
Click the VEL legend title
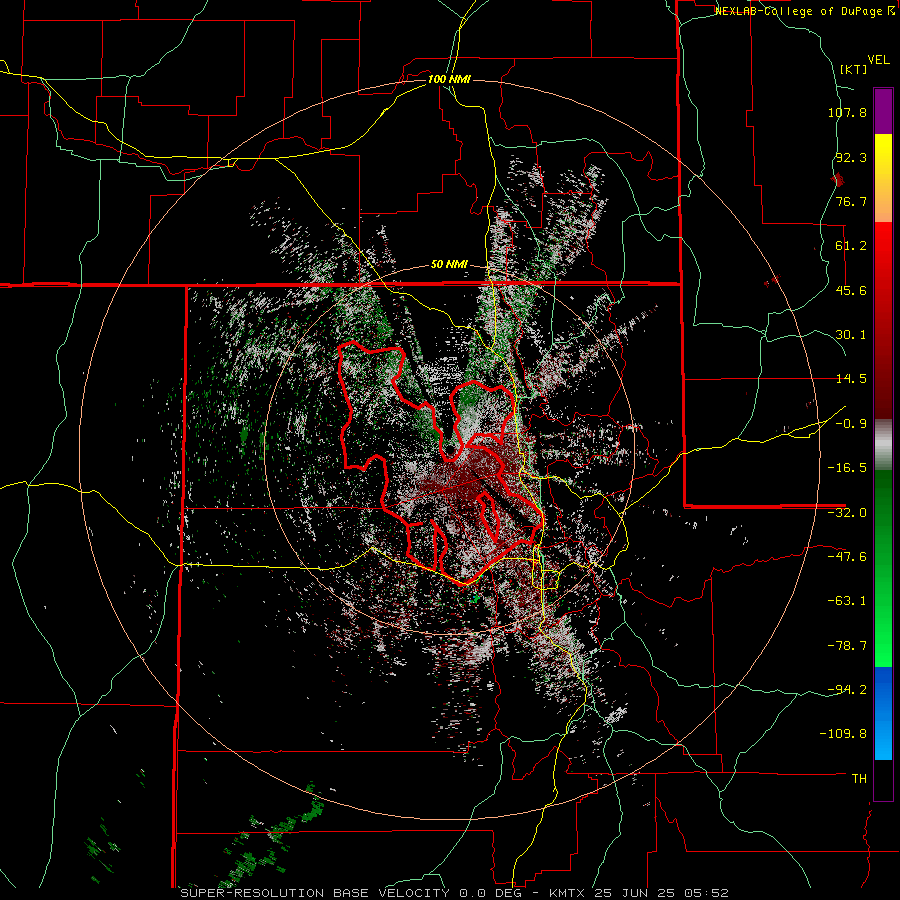pos(878,60)
